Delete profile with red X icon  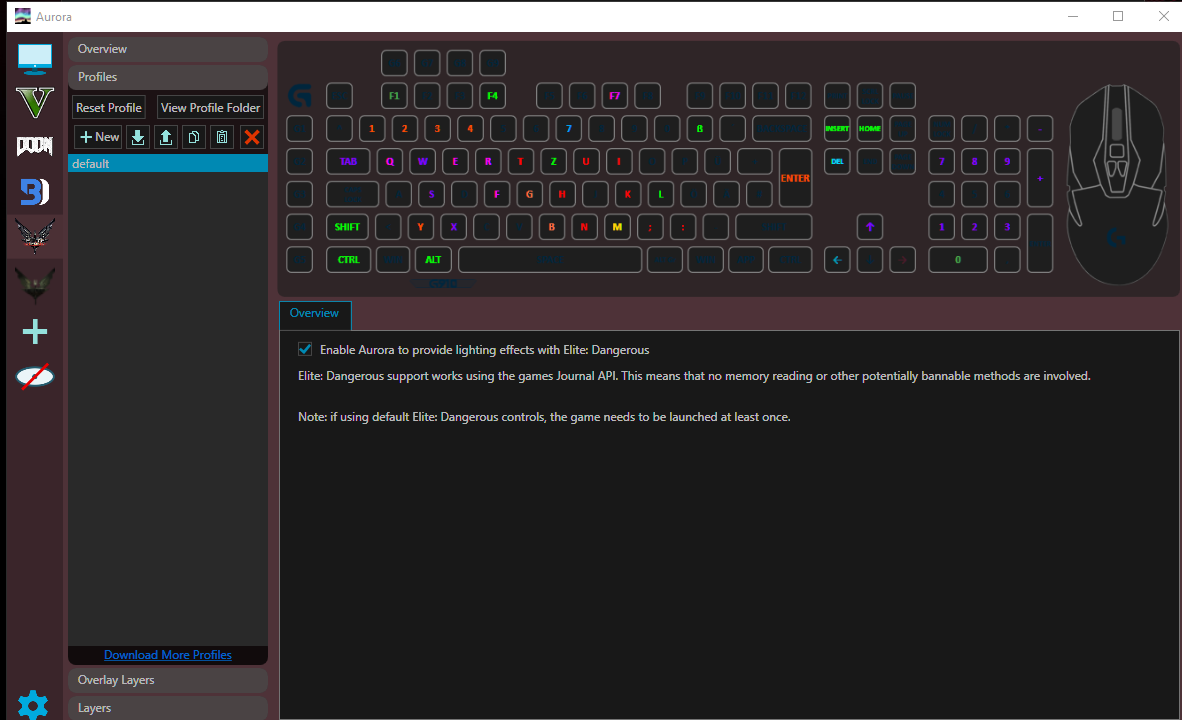click(x=252, y=137)
